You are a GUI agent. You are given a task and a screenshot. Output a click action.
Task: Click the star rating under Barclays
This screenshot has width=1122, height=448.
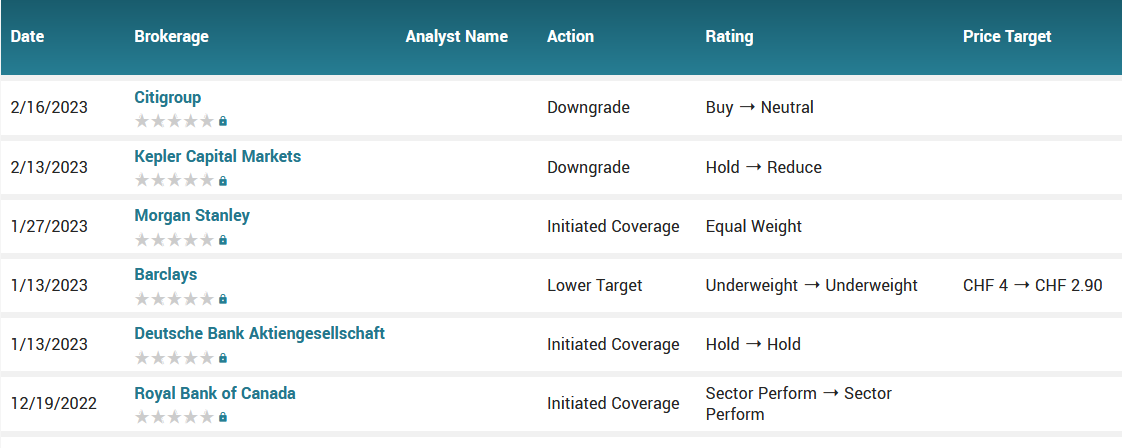tap(174, 298)
